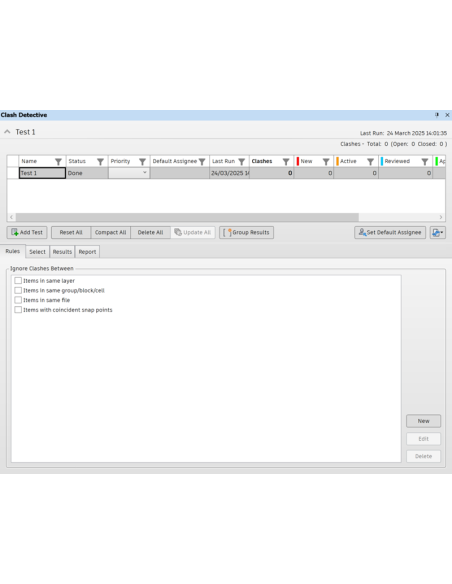
Task: Click the Update All button
Action: coord(193,232)
